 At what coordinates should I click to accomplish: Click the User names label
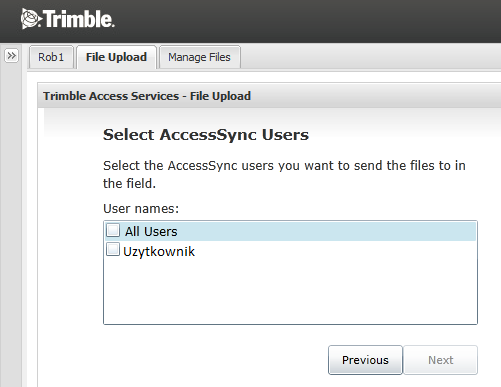[x=141, y=209]
